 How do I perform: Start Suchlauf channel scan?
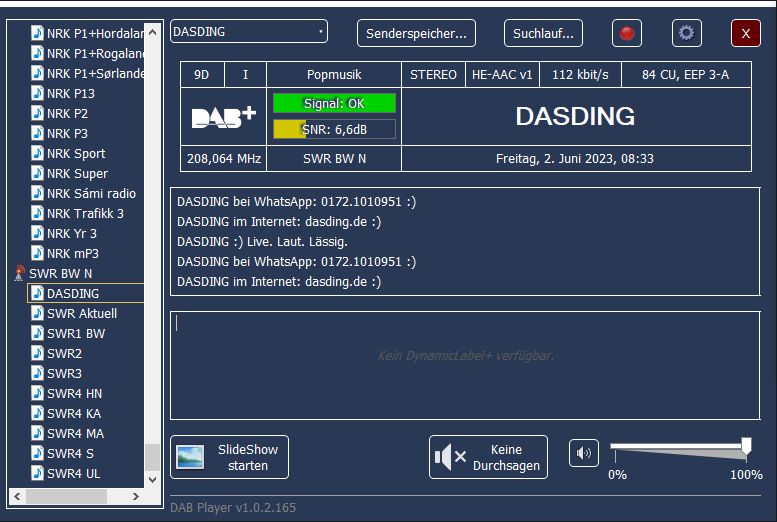(543, 33)
